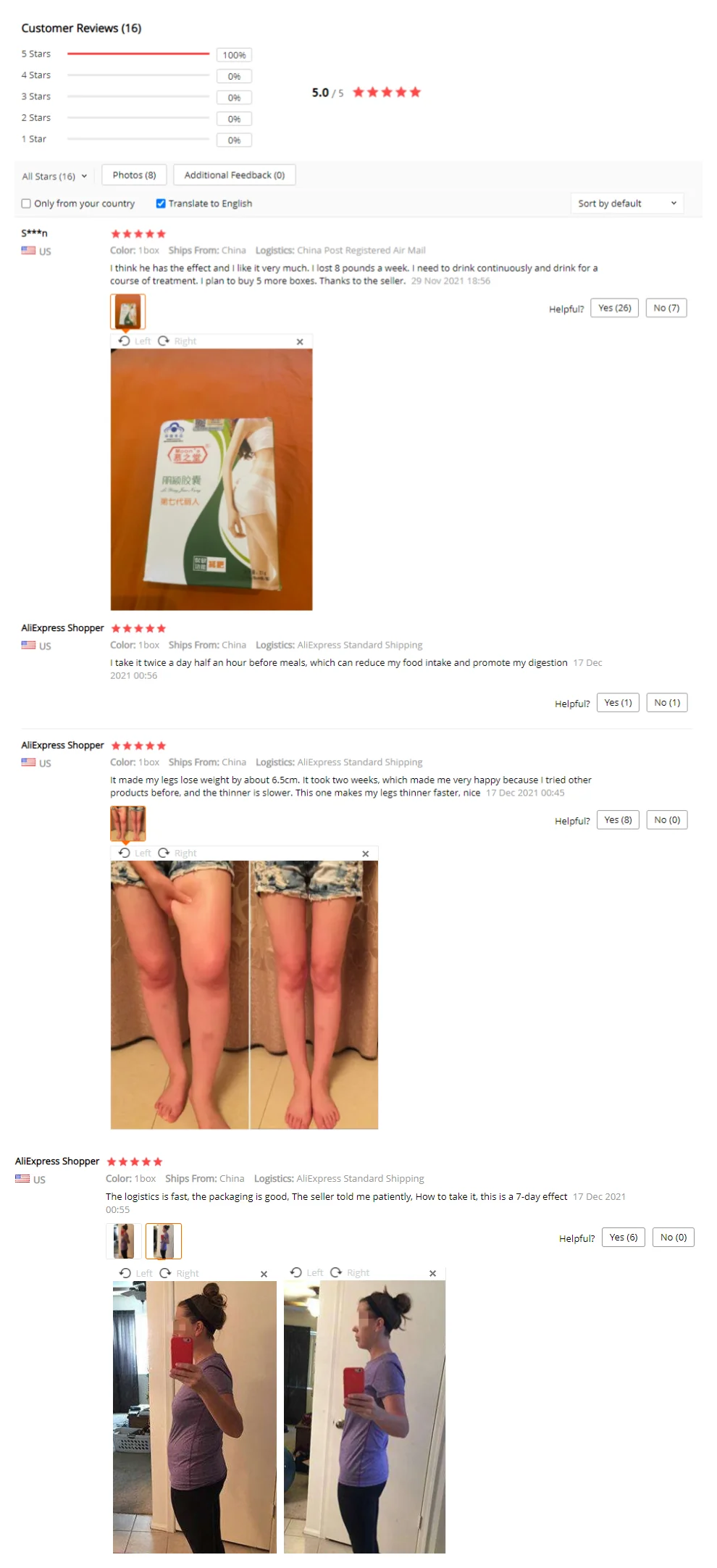The image size is (717, 1568).
Task: Open product box review thumbnail
Action: pyautogui.click(x=128, y=312)
